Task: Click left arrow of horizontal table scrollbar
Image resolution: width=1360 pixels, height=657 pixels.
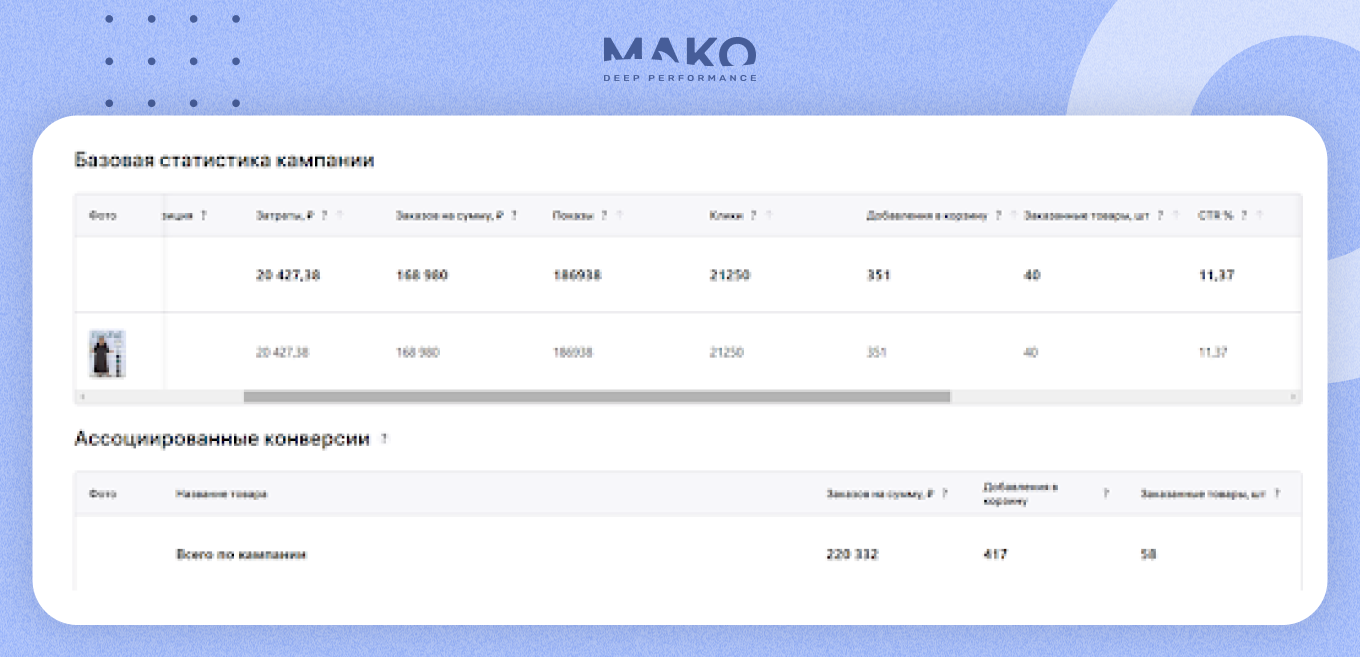Action: 81,397
